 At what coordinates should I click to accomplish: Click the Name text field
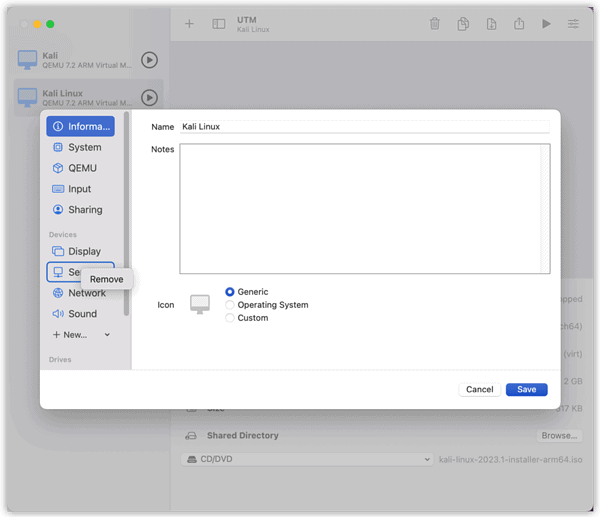click(364, 127)
